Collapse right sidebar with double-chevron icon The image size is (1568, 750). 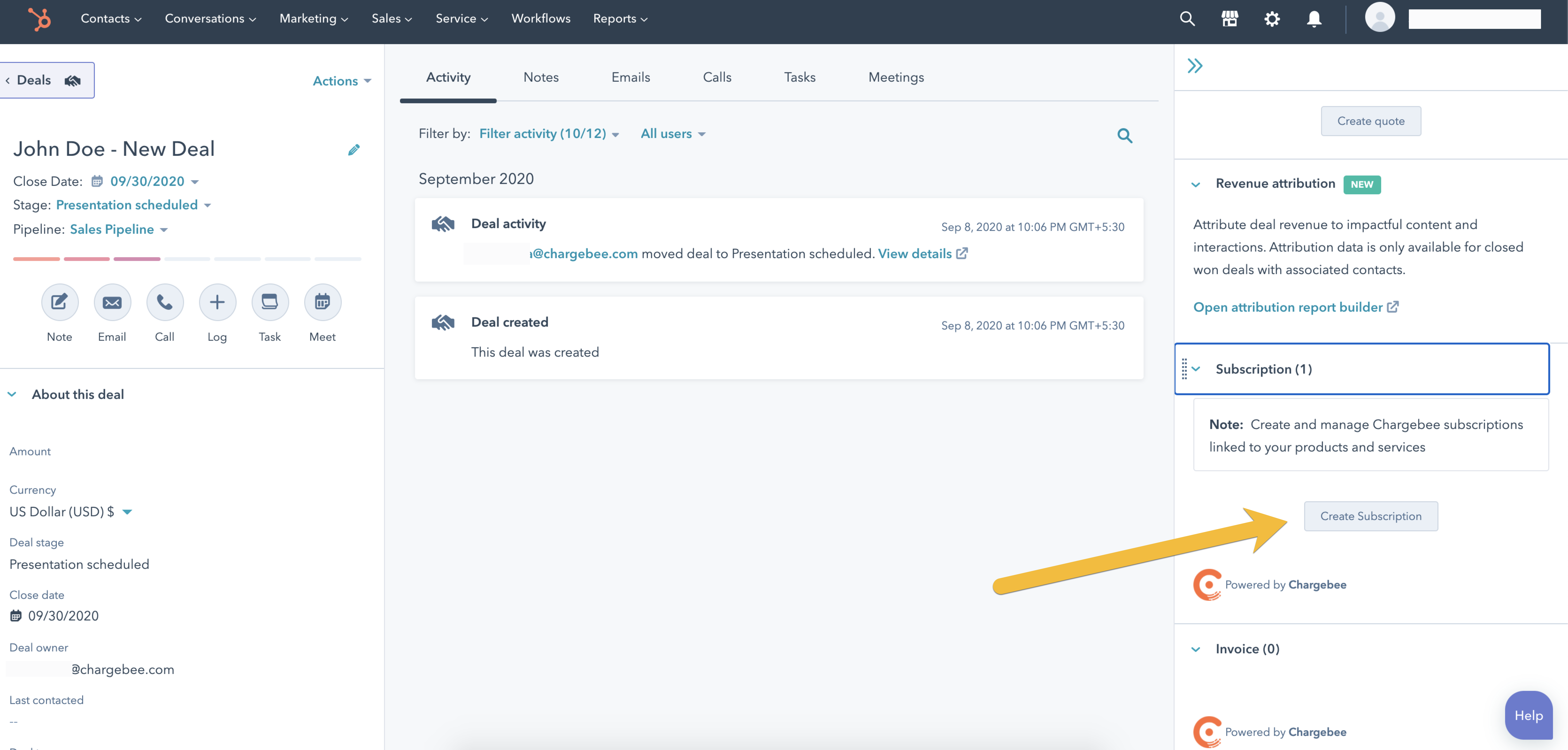(x=1195, y=66)
